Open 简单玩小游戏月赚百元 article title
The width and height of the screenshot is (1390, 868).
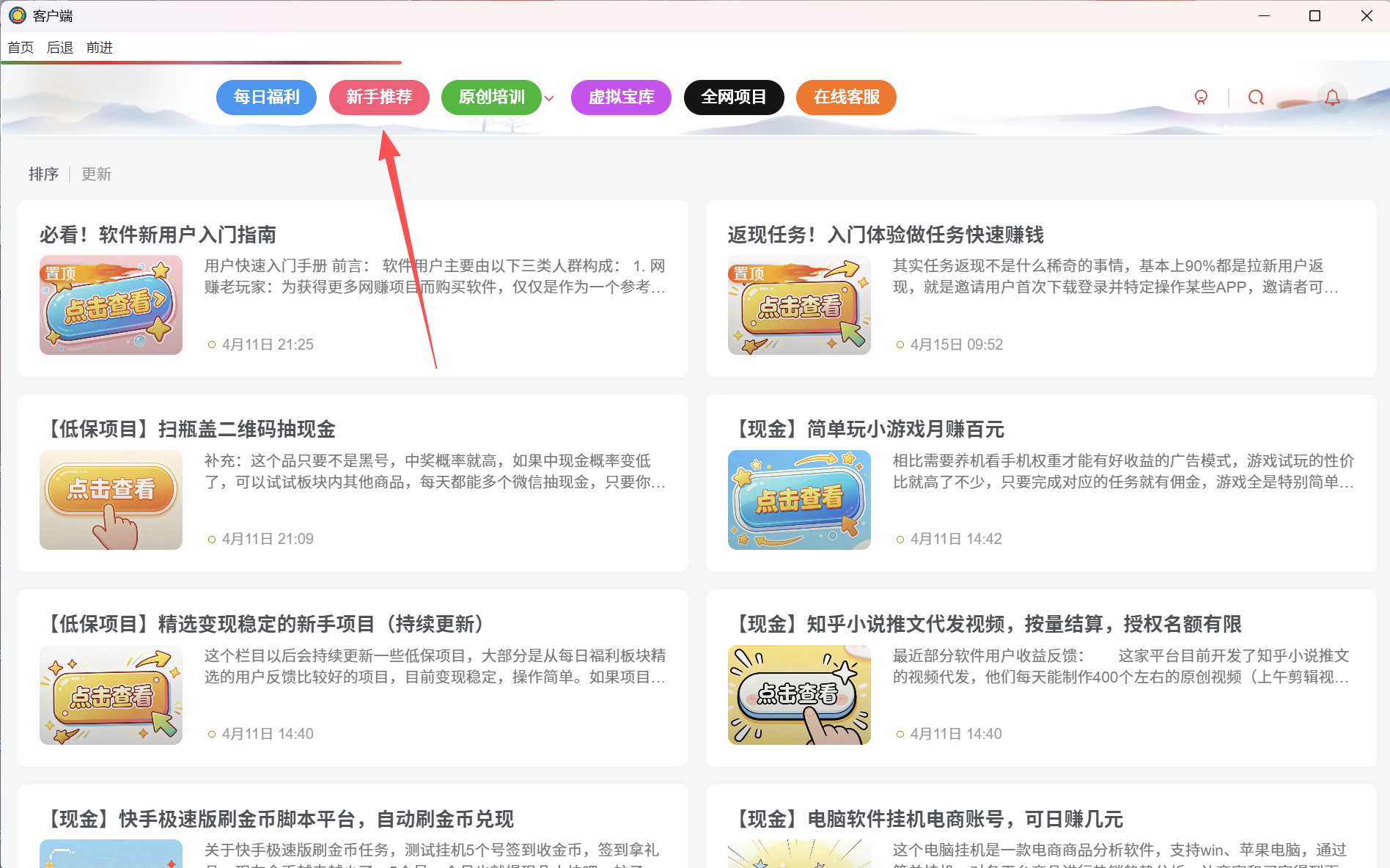pyautogui.click(x=869, y=430)
